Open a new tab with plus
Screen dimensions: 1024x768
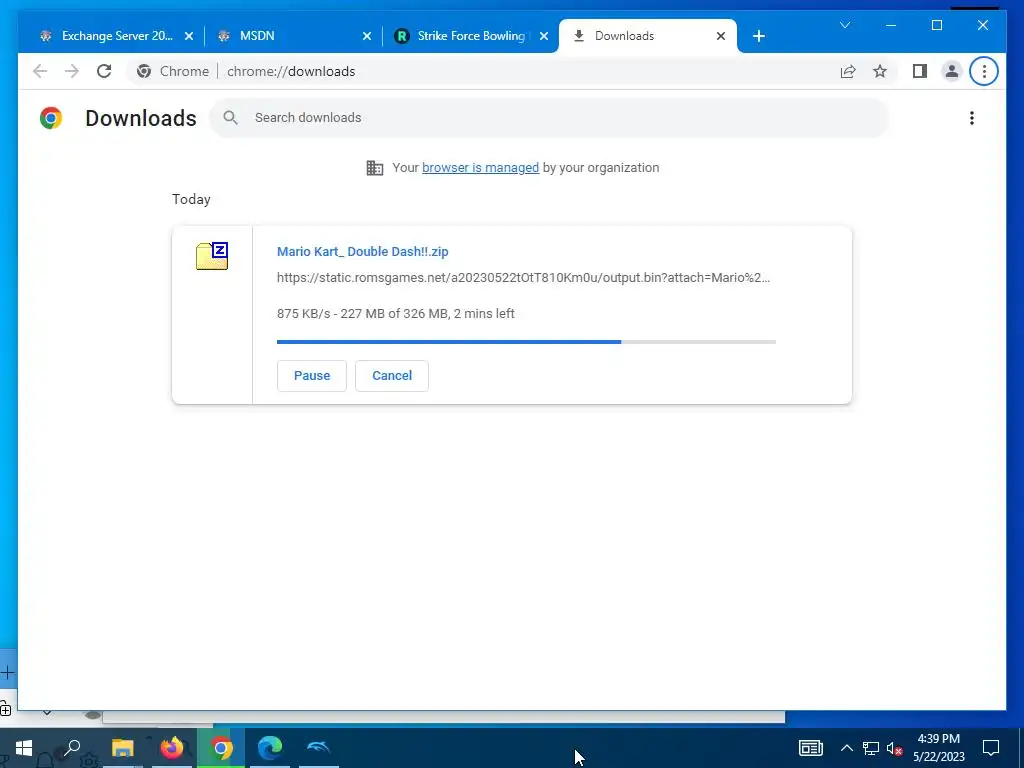tap(758, 36)
